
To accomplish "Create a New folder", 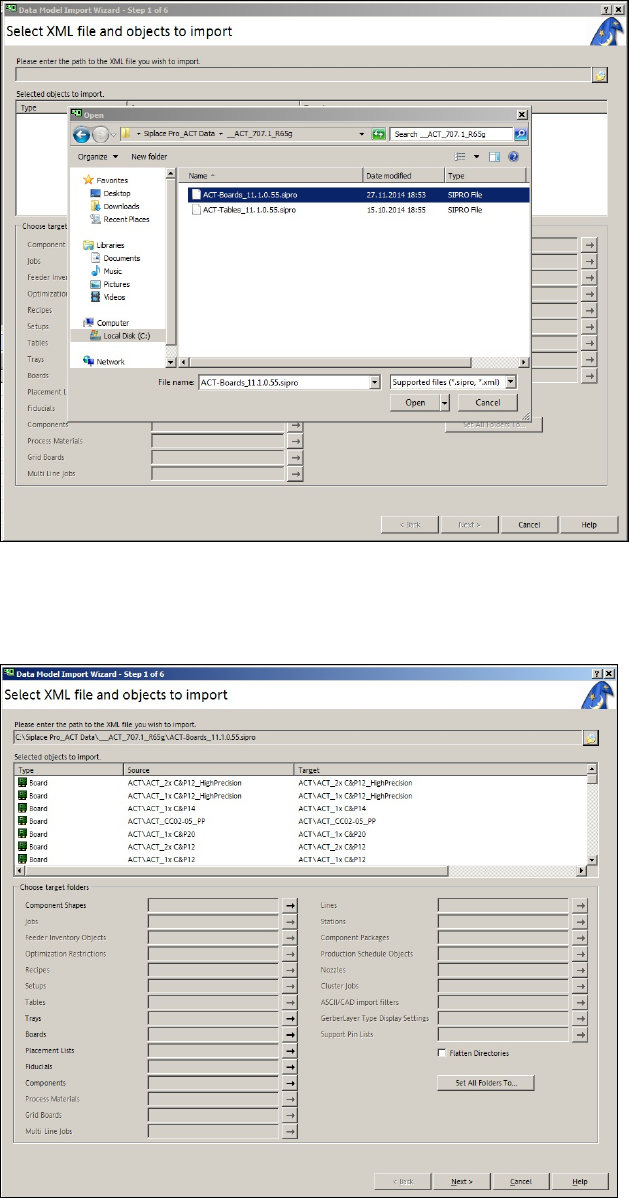I will [x=149, y=157].
